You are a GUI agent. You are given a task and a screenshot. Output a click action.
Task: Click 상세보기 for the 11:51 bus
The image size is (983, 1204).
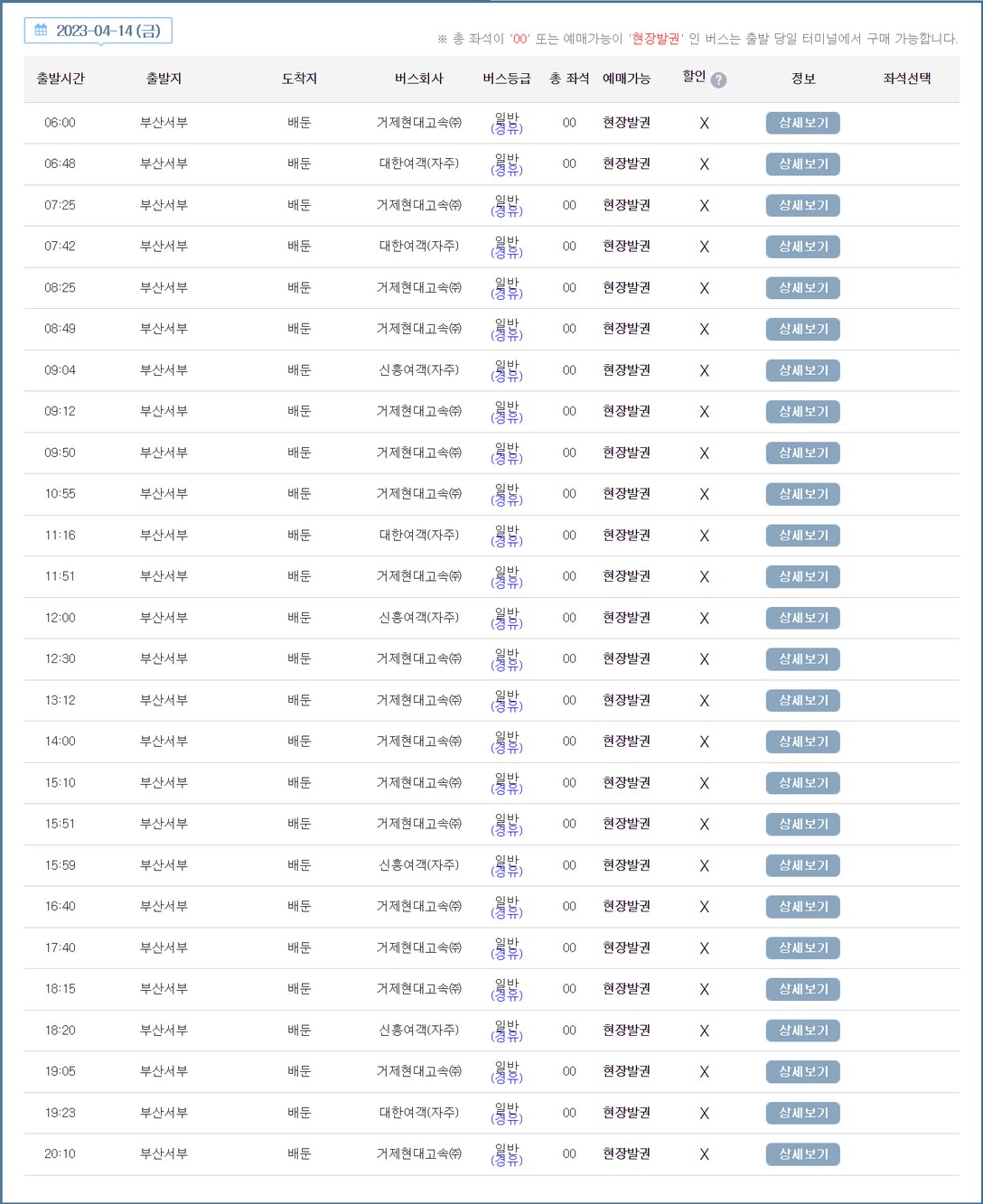(802, 576)
